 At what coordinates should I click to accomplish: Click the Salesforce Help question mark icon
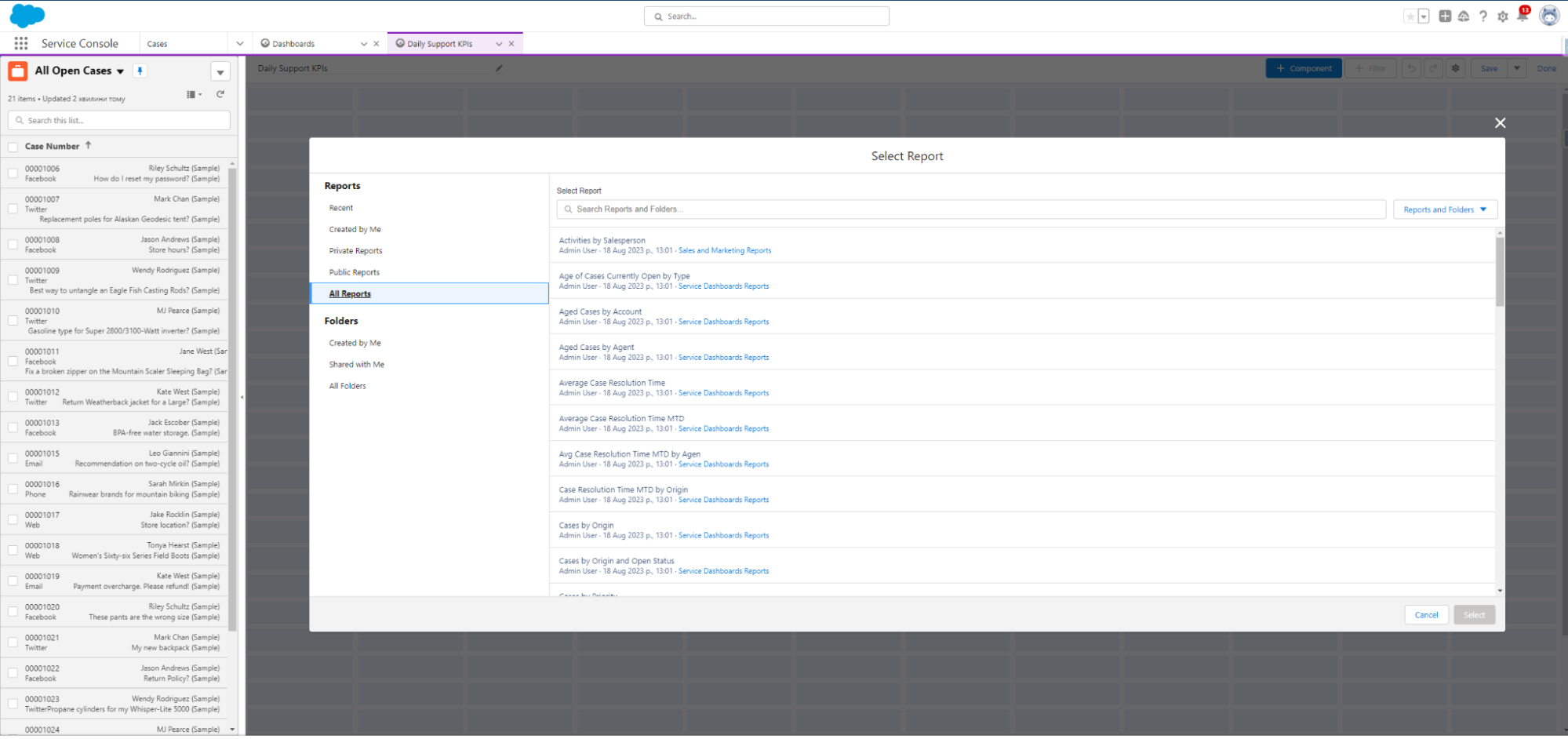point(1483,16)
